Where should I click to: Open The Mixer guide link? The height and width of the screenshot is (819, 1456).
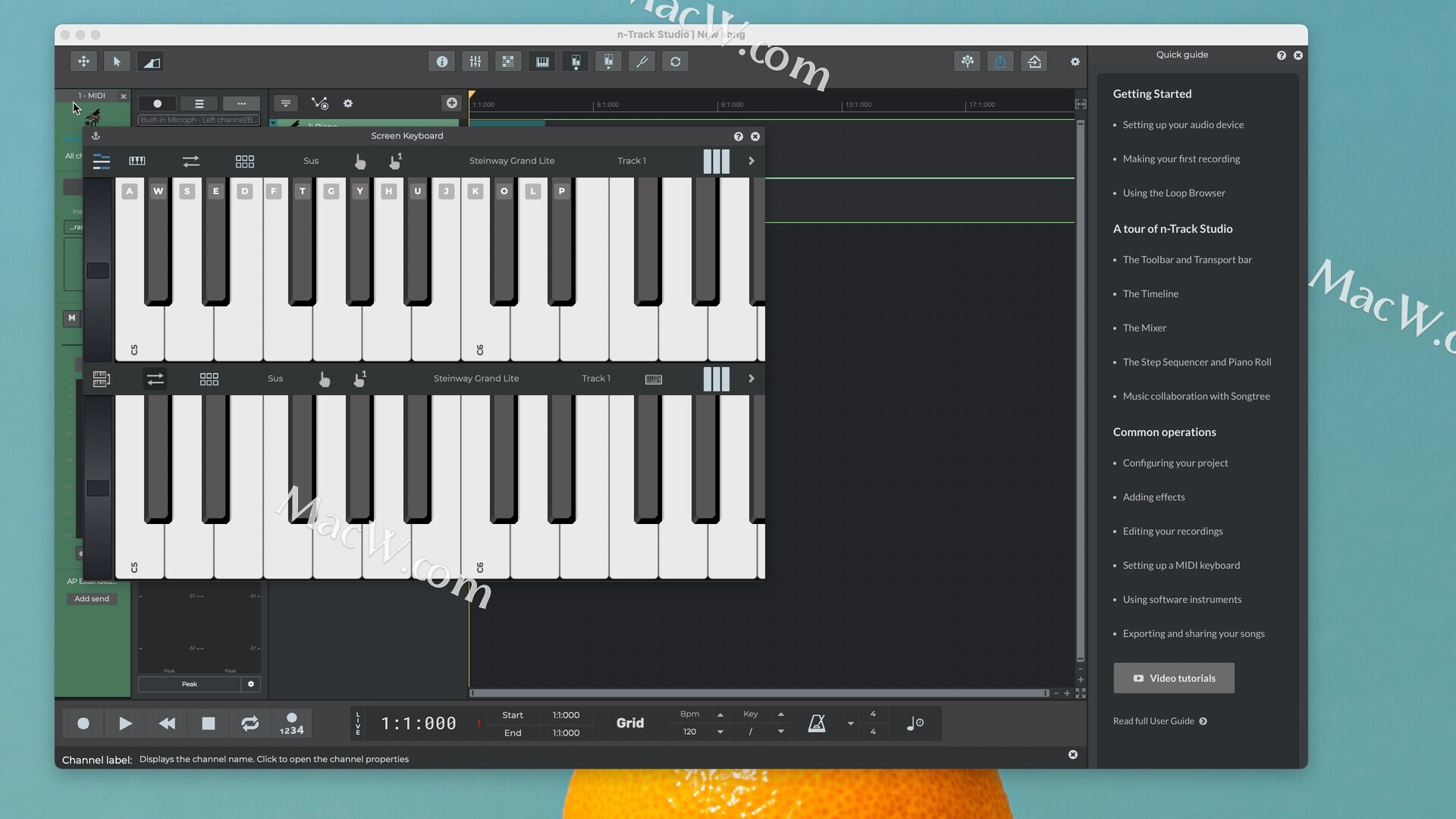tap(1144, 328)
